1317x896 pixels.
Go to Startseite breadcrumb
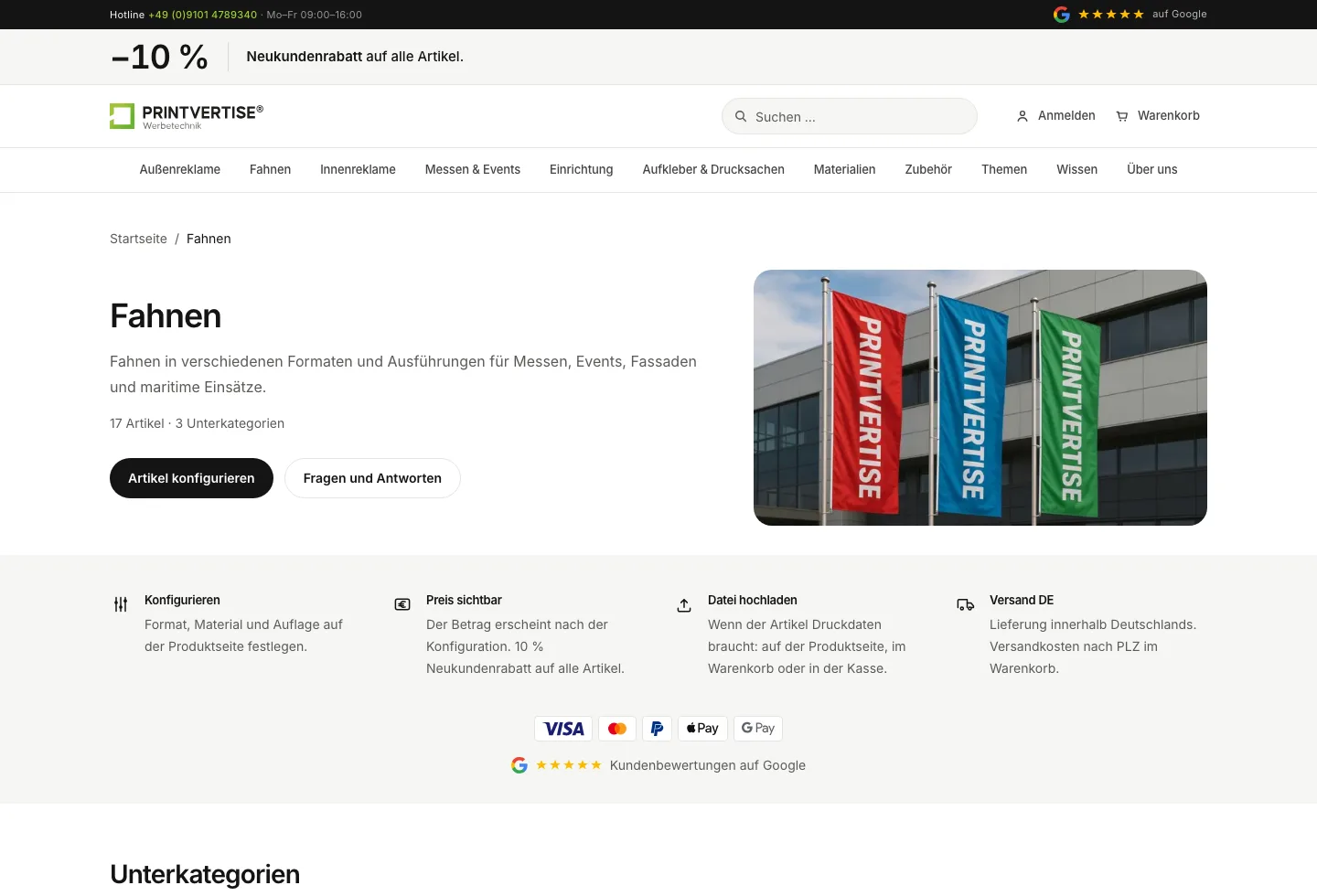138,239
